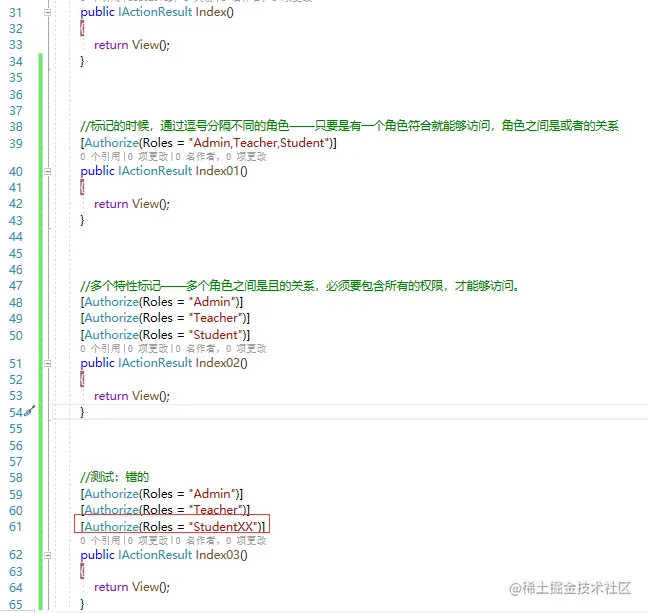This screenshot has width=648, height=613.
Task: Collapse the Index03() method block
Action: [48, 555]
